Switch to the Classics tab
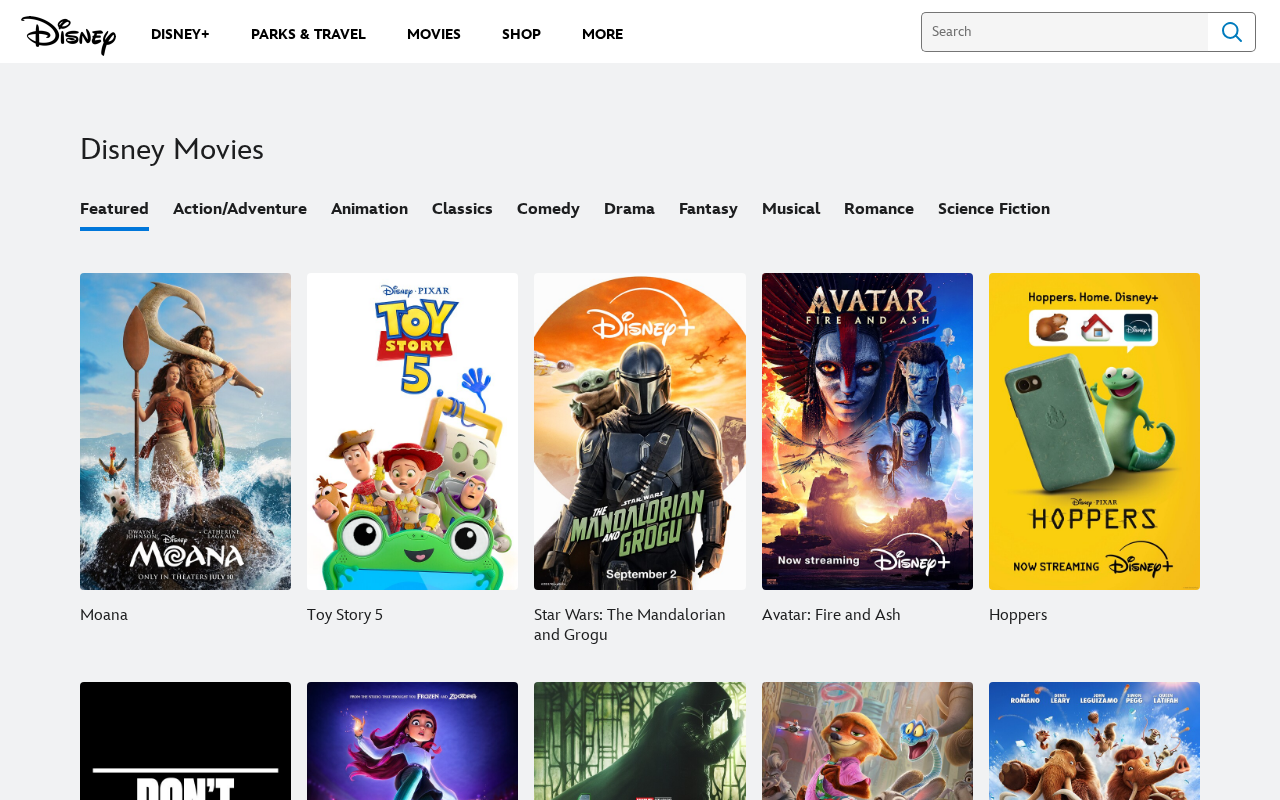Viewport: 1280px width, 800px height. (462, 209)
